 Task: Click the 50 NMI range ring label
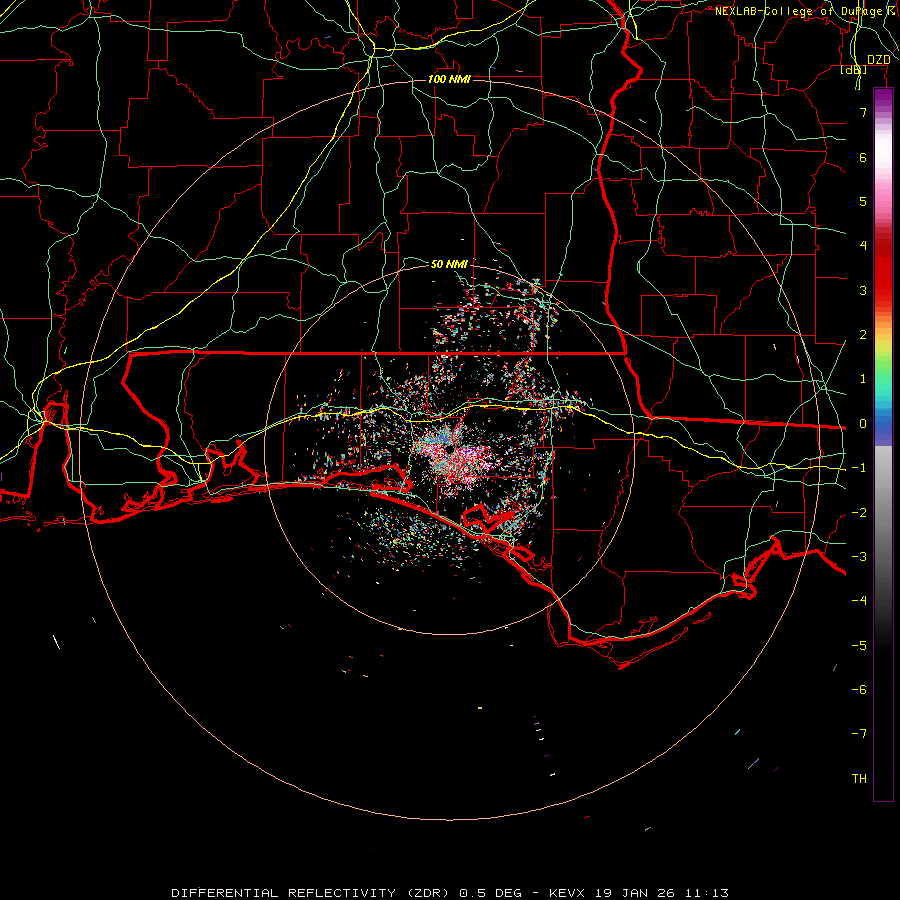449,264
